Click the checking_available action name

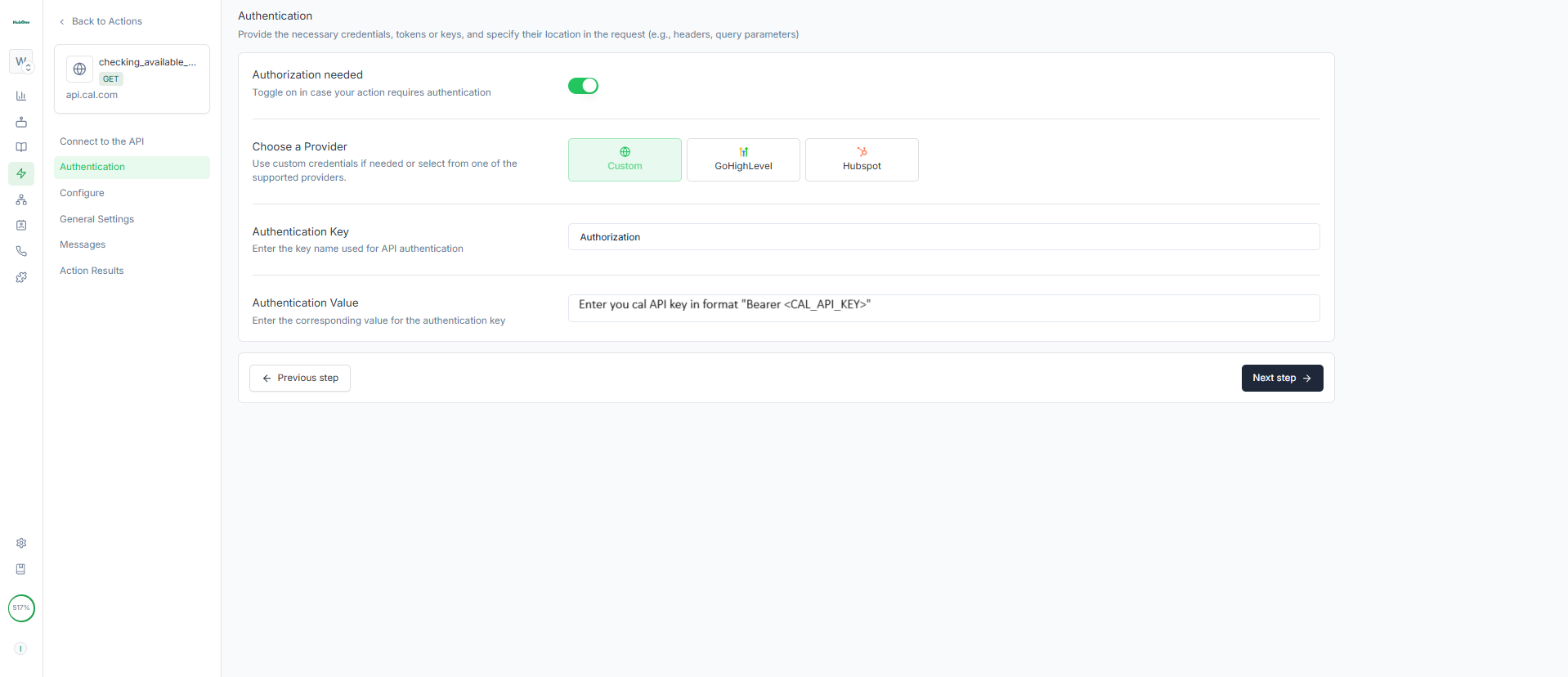[x=147, y=62]
